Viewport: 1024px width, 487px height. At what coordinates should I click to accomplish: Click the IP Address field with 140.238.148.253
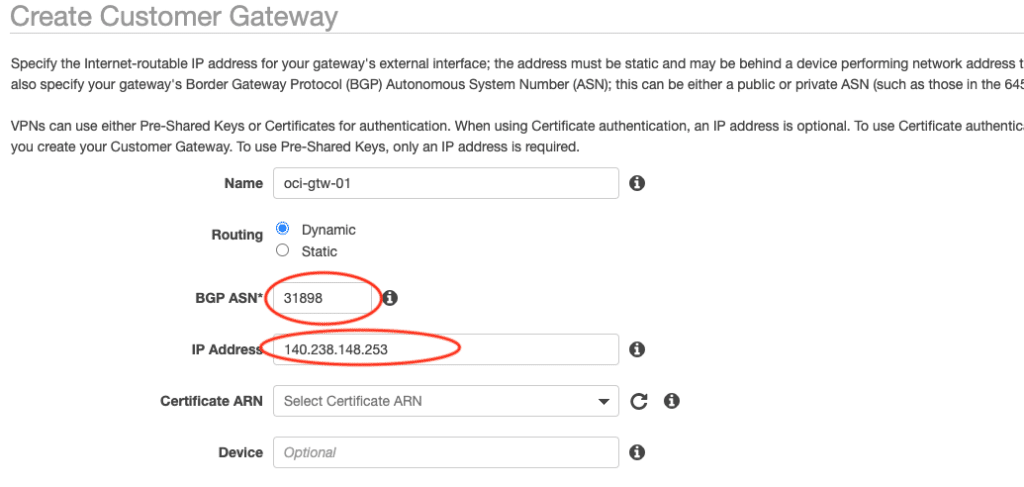click(445, 349)
